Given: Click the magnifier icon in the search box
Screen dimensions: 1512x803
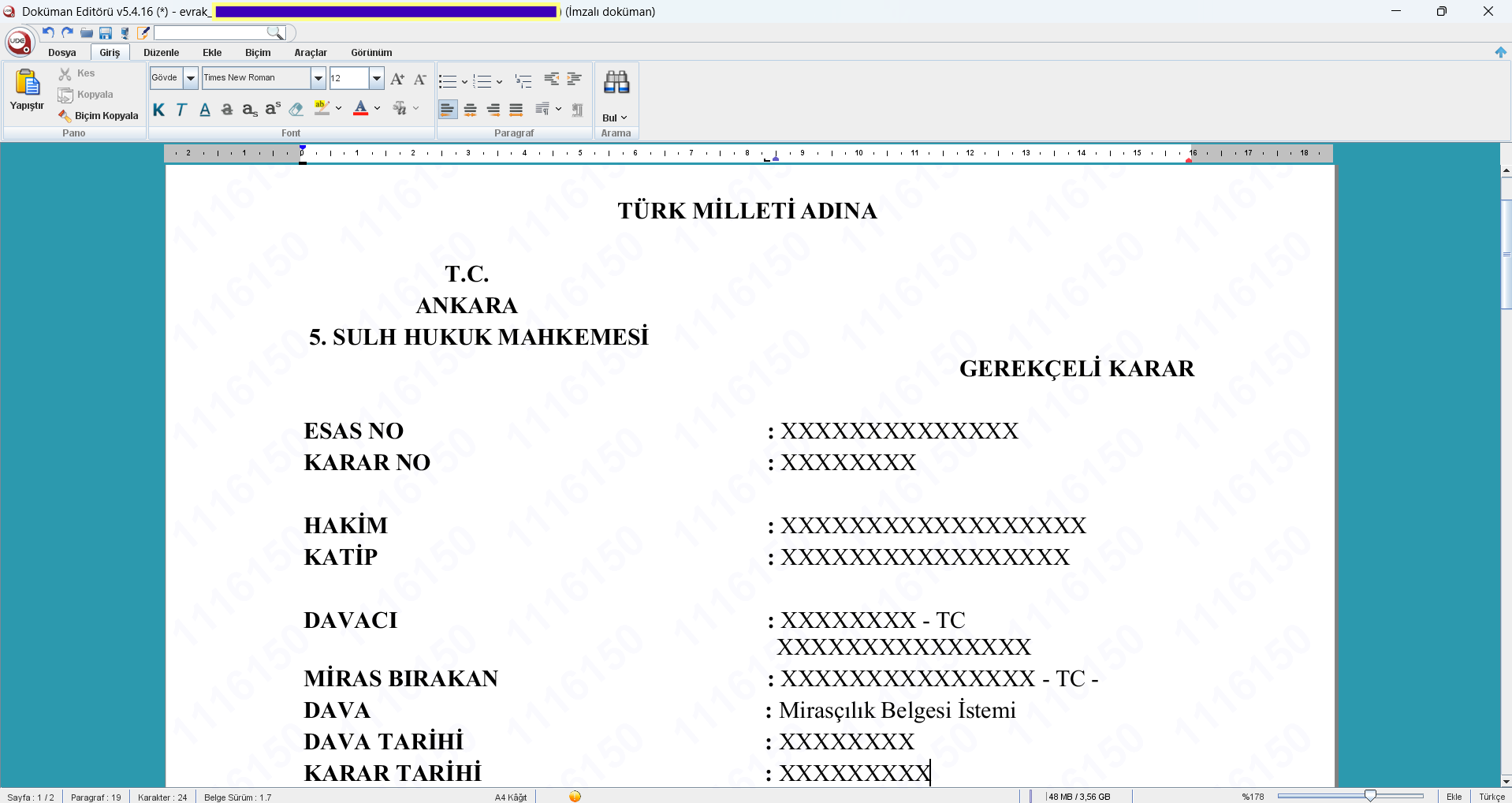Looking at the screenshot, I should 274,32.
